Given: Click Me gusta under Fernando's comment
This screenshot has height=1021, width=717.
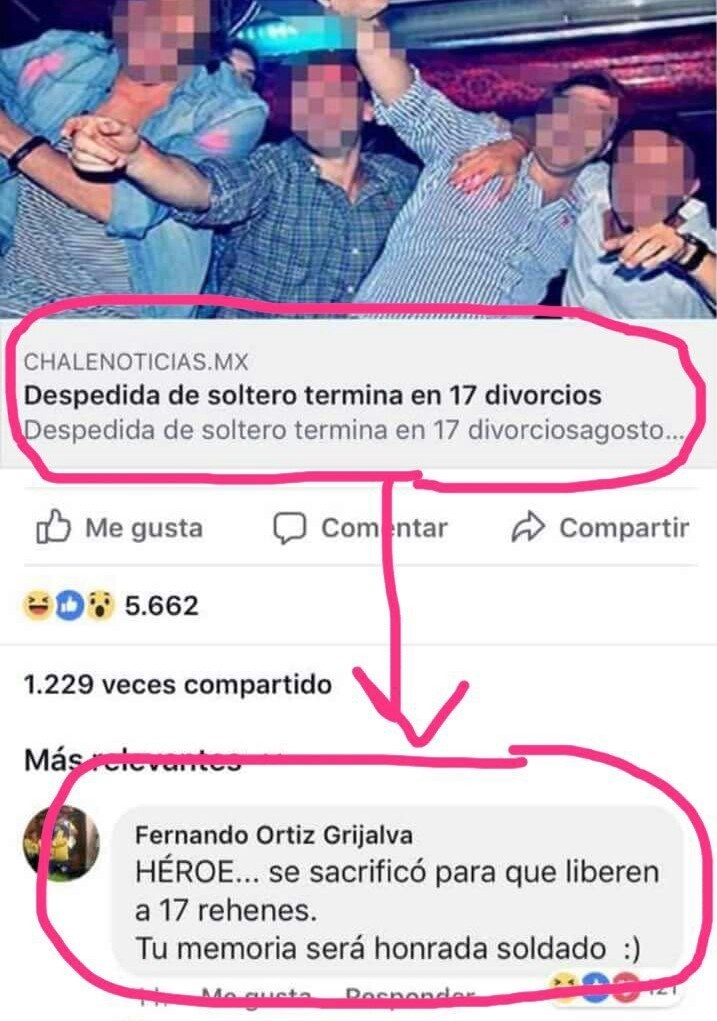Looking at the screenshot, I should (x=257, y=996).
